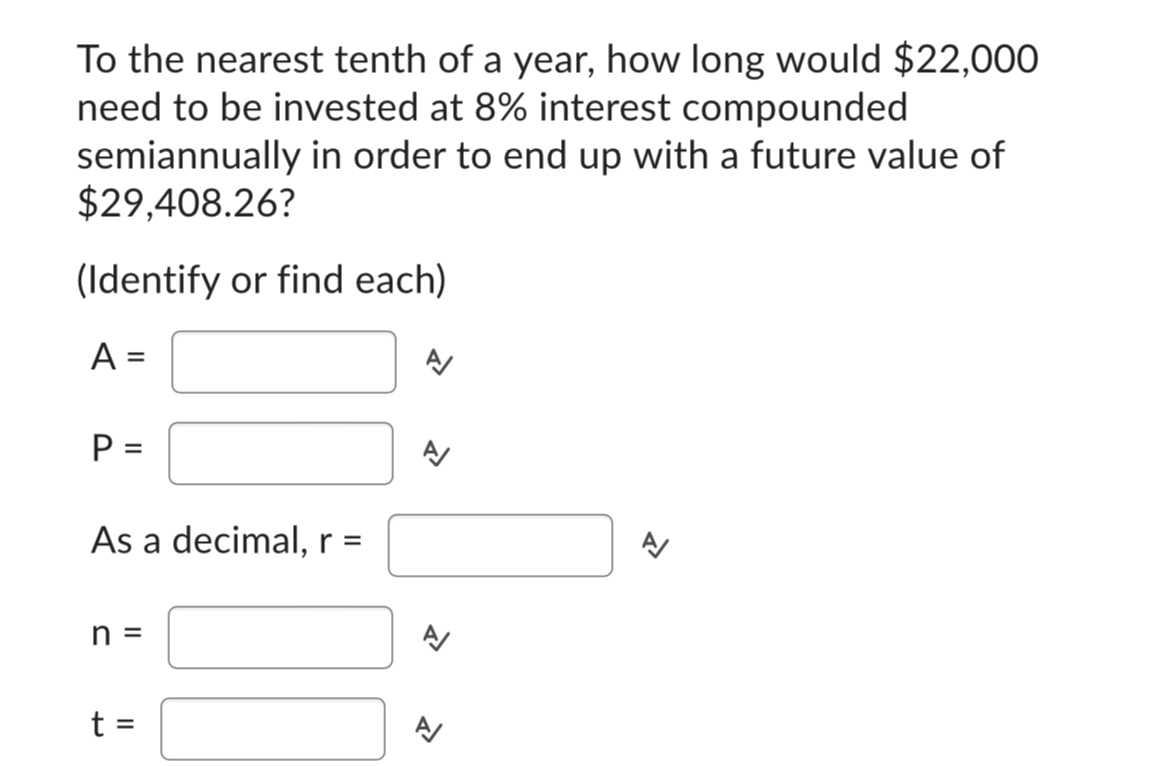
Task: Click the check-answer icon next to r field
Action: [656, 545]
